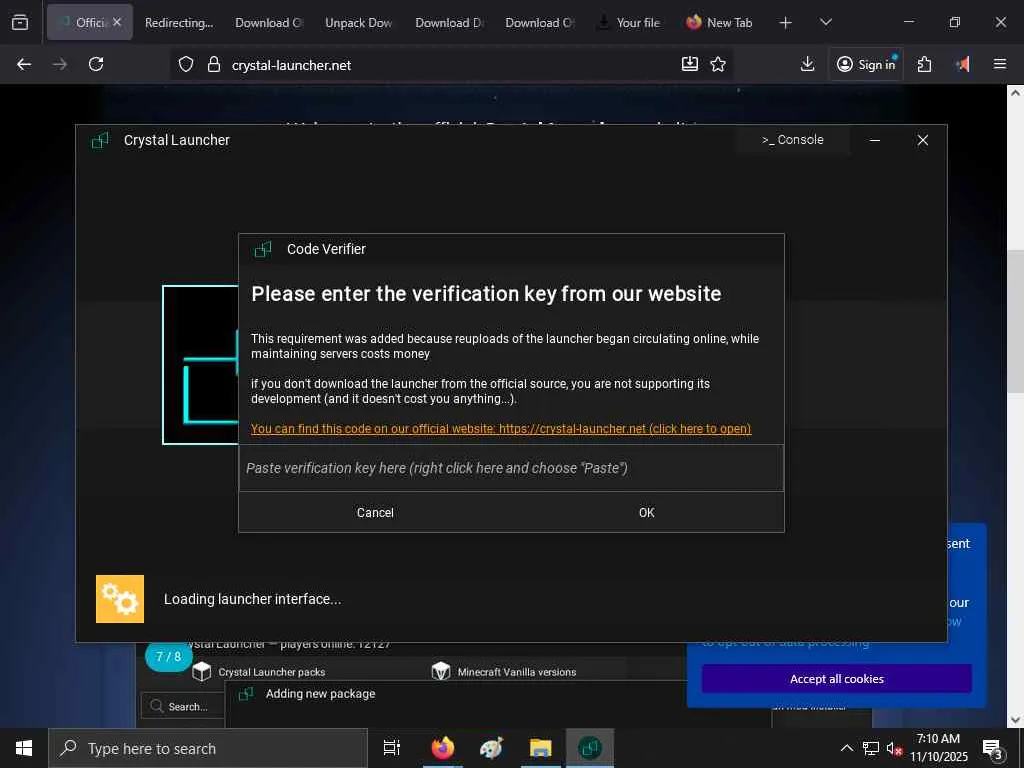Open the Extensions puzzle icon
This screenshot has height=768, width=1024.
click(924, 64)
